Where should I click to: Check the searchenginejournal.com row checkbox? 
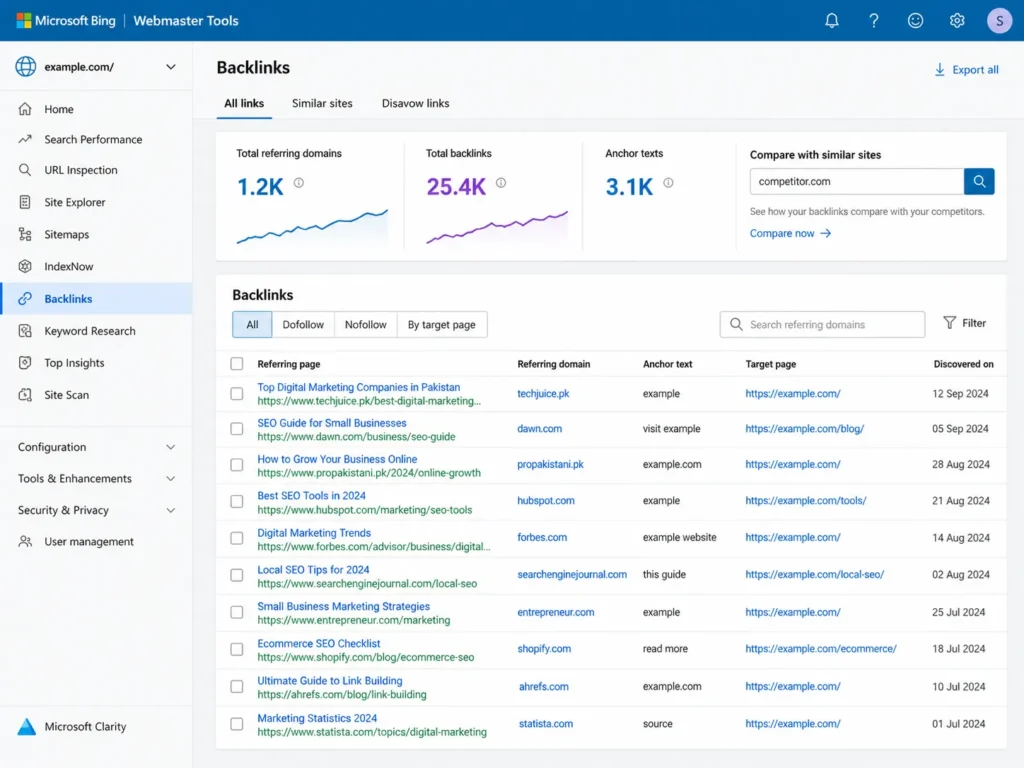coord(236,575)
